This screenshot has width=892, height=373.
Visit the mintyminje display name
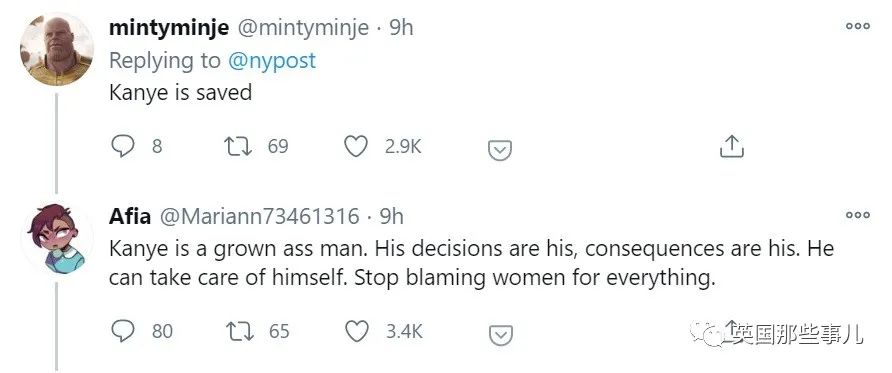[169, 27]
